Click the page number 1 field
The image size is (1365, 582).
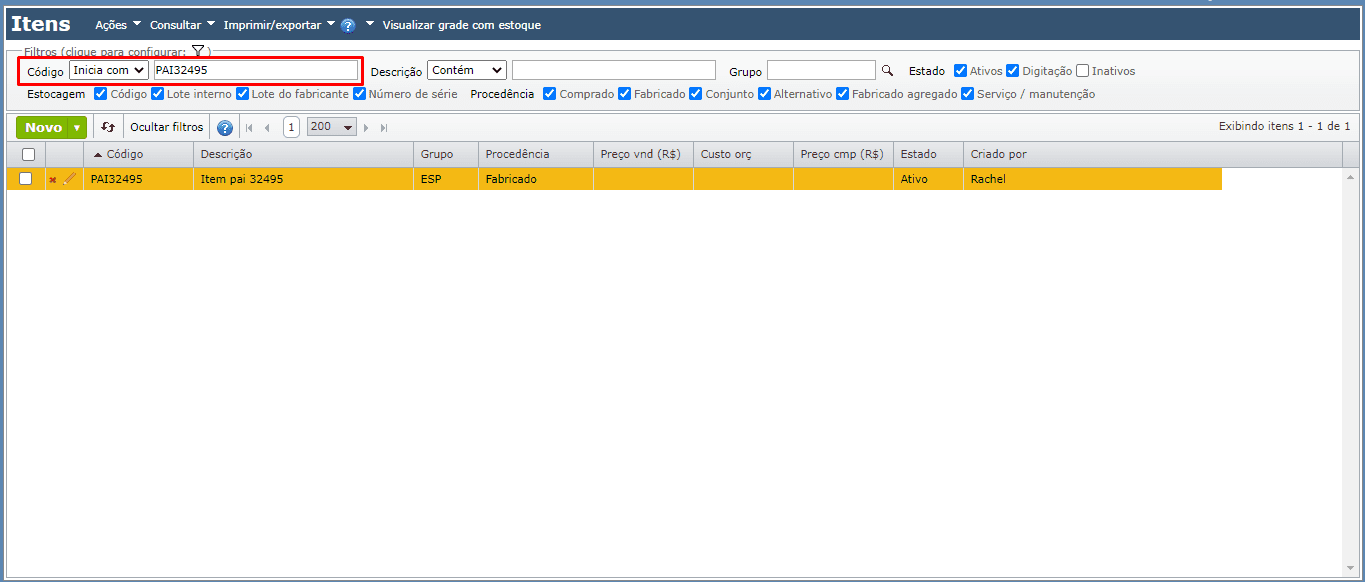click(291, 127)
